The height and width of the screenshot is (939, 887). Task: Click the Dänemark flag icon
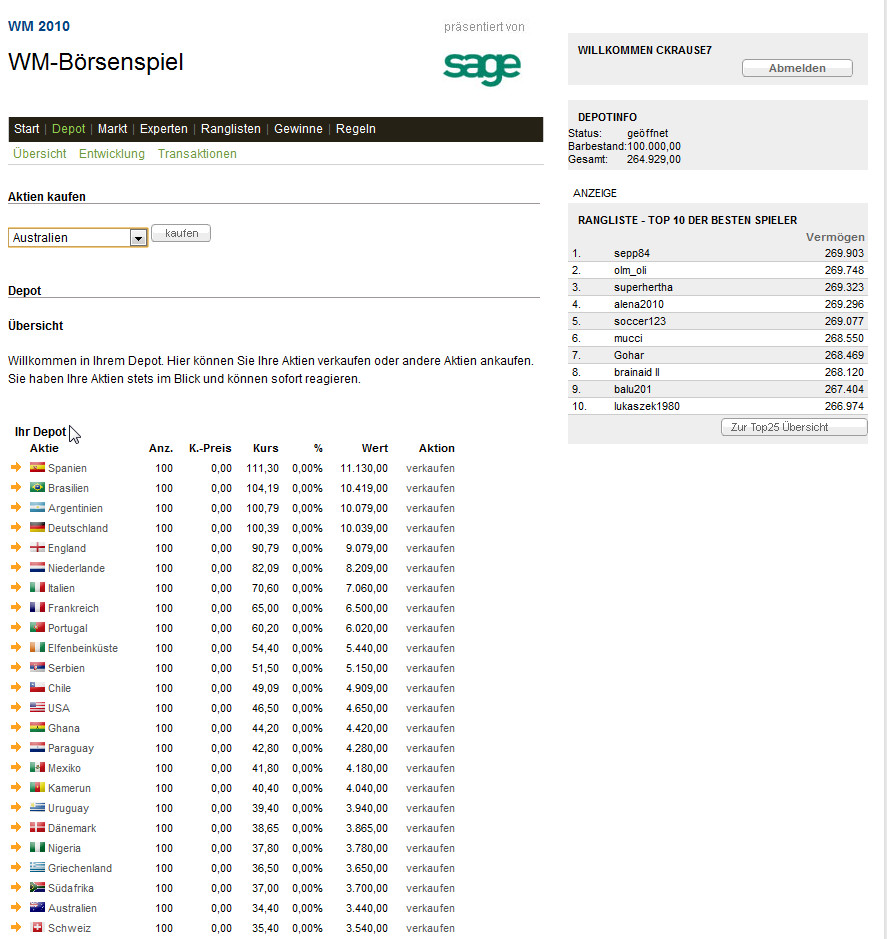point(37,828)
